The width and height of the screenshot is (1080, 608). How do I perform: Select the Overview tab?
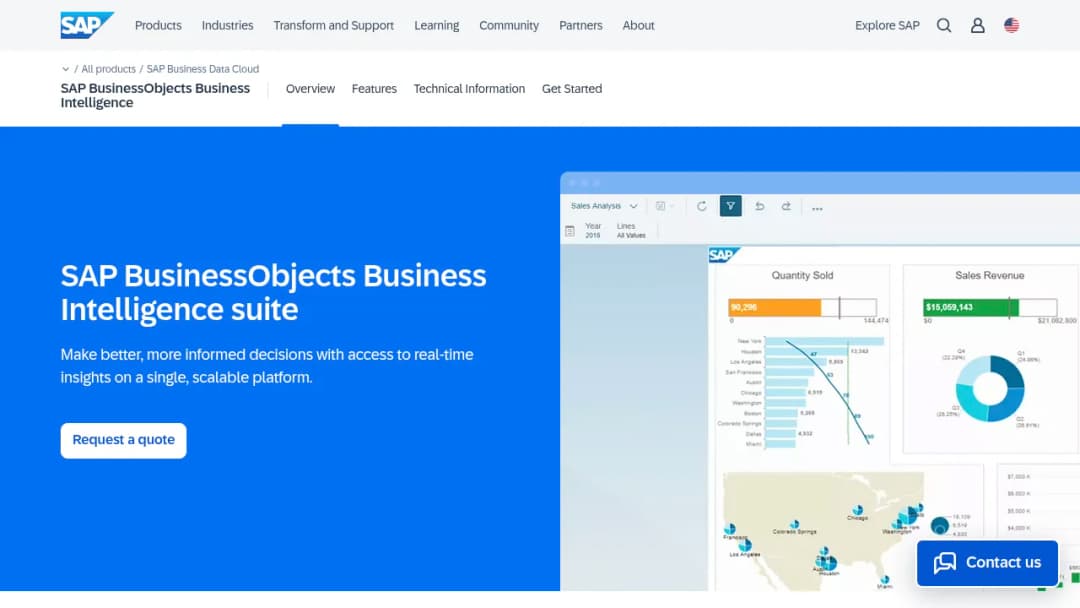310,89
